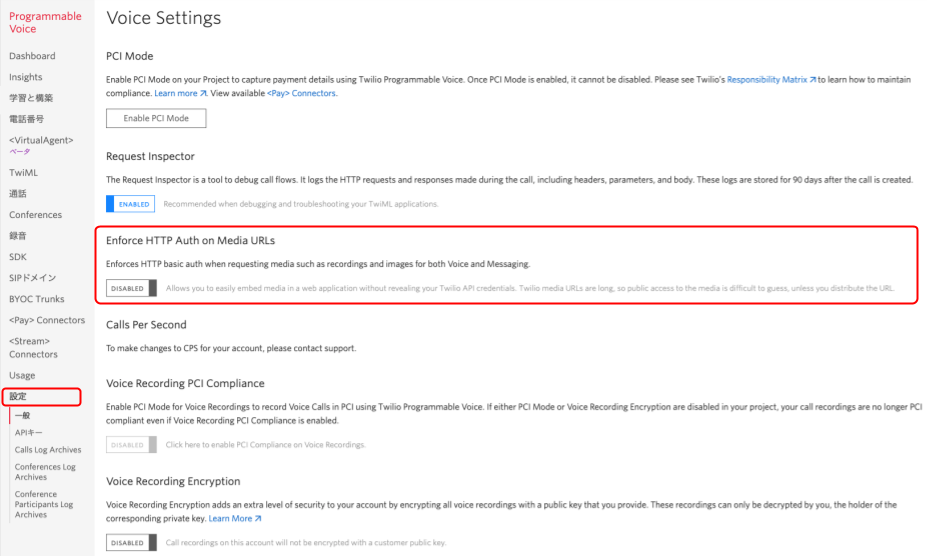927x556 pixels.
Task: Select the 一般 settings sub-item
Action: (x=22, y=416)
